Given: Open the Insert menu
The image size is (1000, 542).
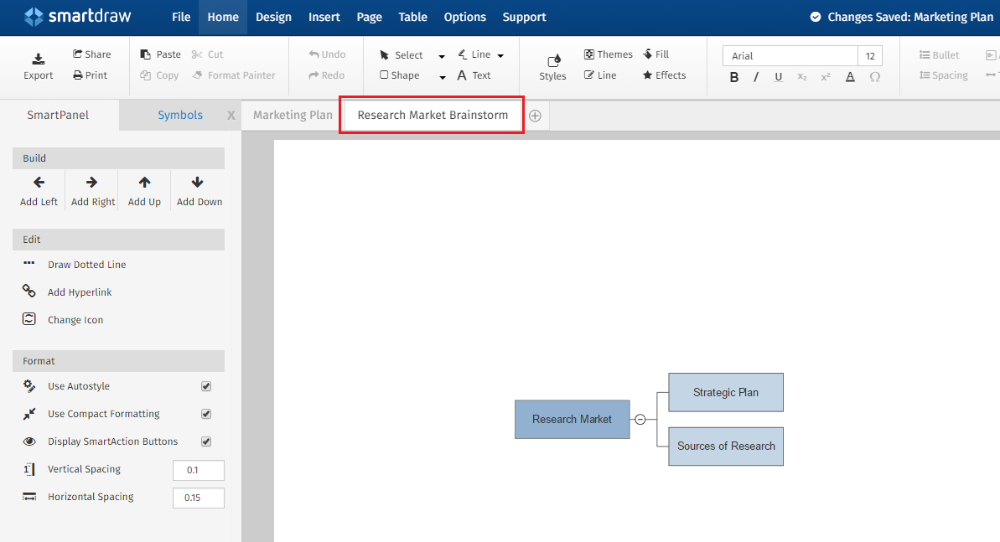Looking at the screenshot, I should coord(324,17).
